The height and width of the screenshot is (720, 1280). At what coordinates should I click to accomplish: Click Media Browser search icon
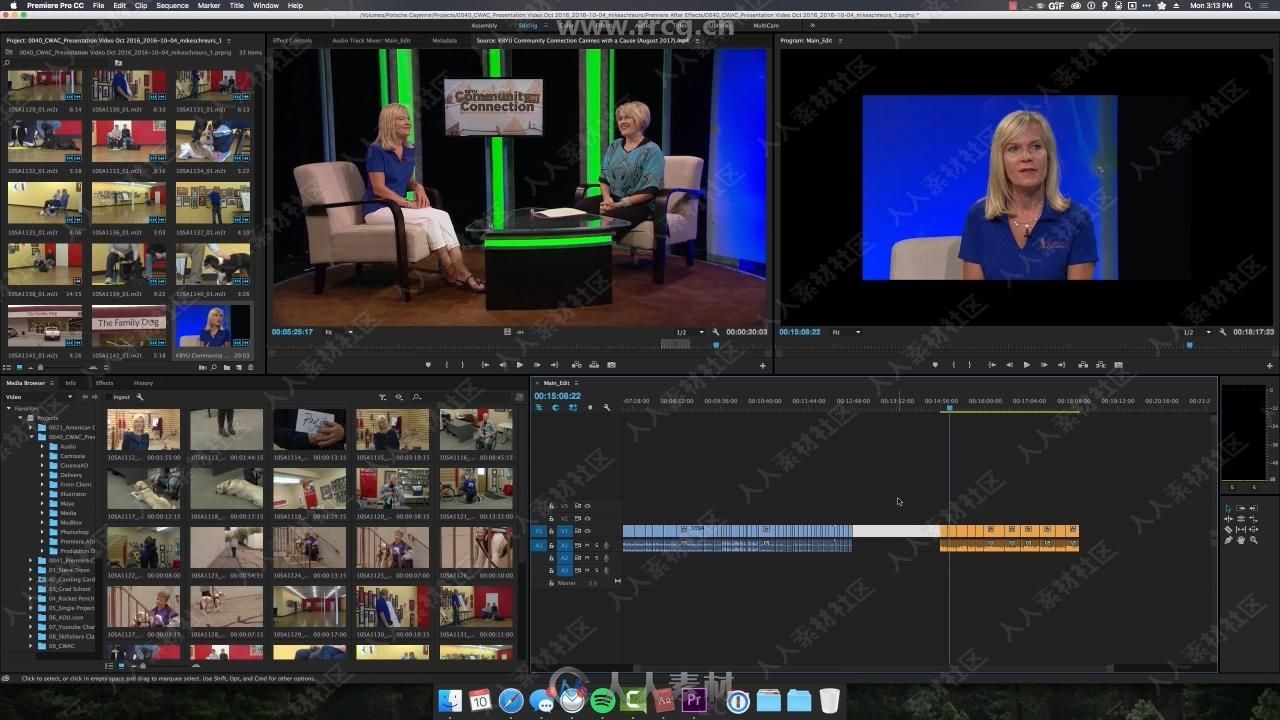pyautogui.click(x=417, y=397)
